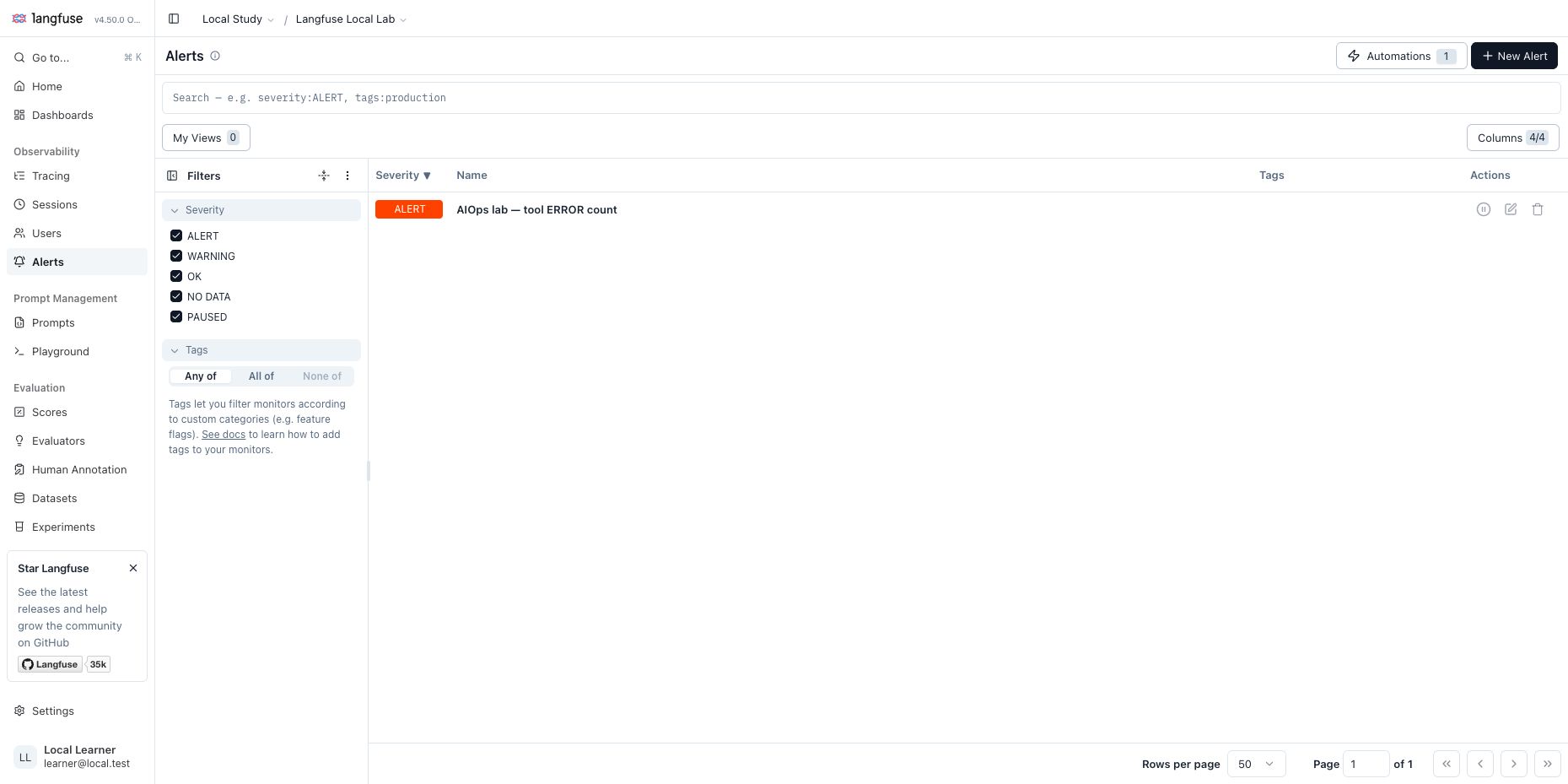Go to last page
The height and width of the screenshot is (784, 1568).
(1548, 764)
